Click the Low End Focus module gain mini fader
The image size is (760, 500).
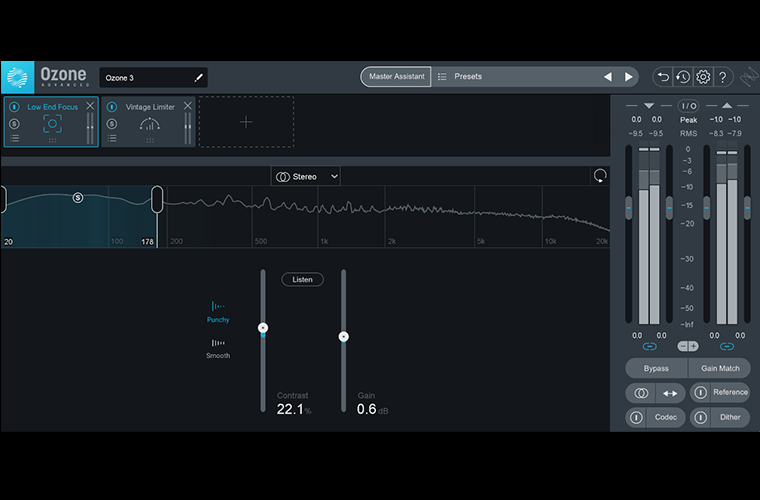[x=90, y=128]
